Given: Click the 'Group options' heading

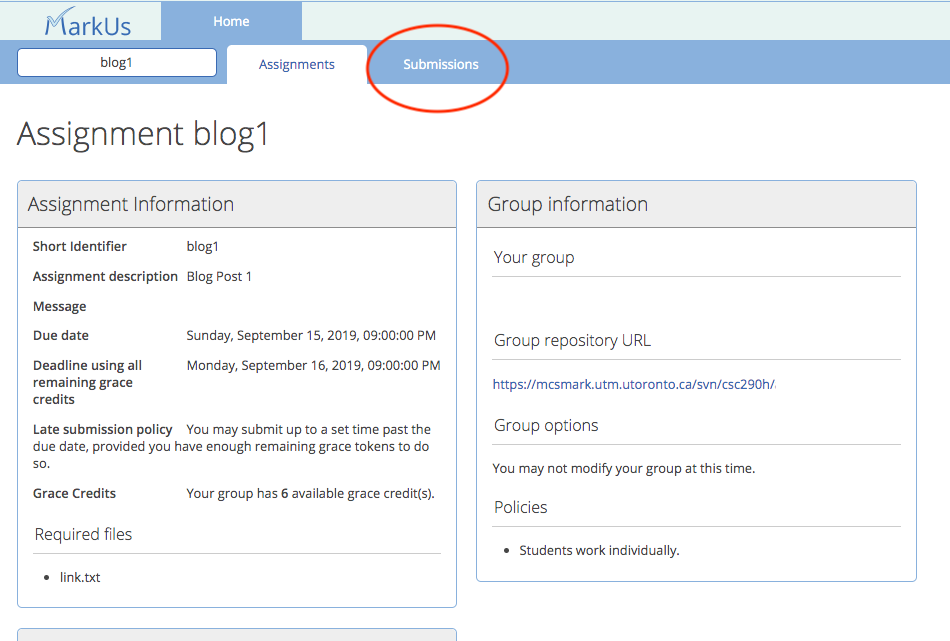Looking at the screenshot, I should point(546,425).
